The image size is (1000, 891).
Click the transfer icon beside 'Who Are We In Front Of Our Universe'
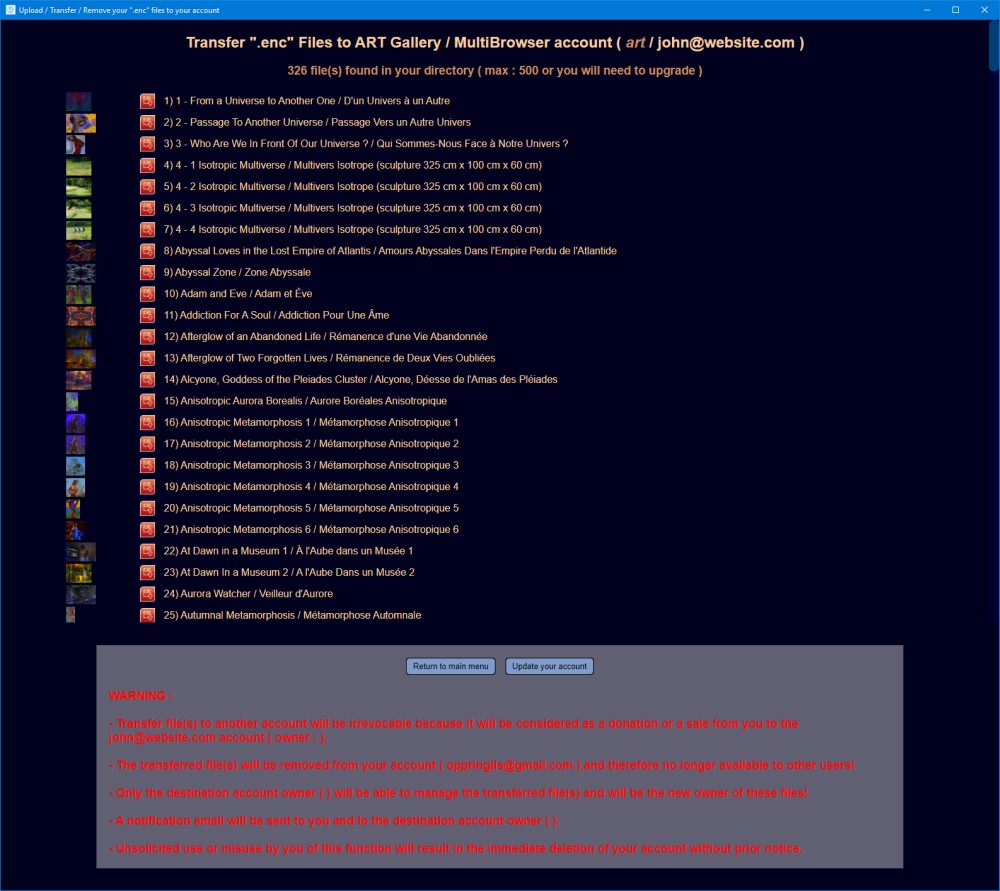tap(147, 144)
